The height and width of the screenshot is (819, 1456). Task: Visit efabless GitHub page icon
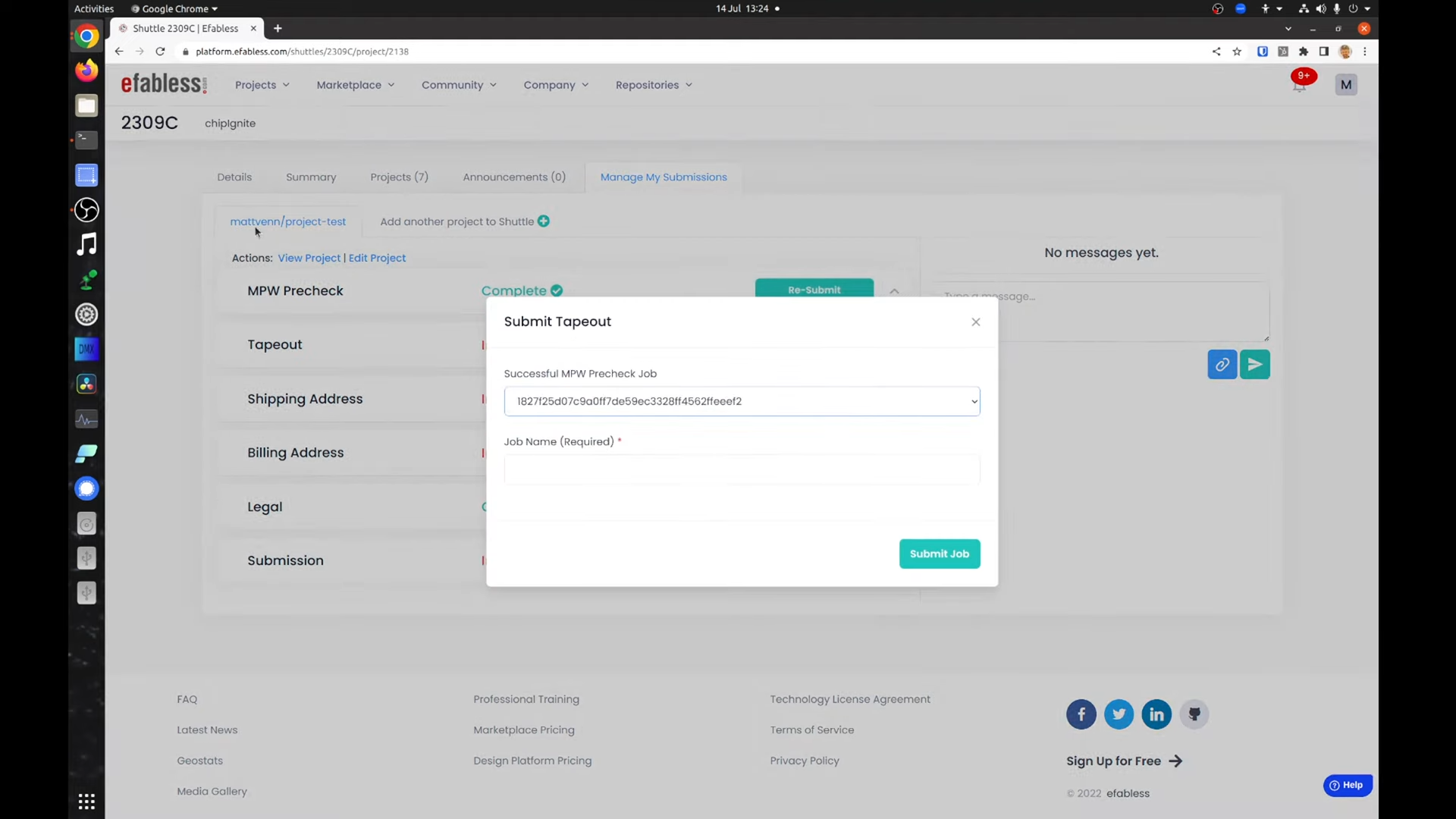pyautogui.click(x=1194, y=714)
